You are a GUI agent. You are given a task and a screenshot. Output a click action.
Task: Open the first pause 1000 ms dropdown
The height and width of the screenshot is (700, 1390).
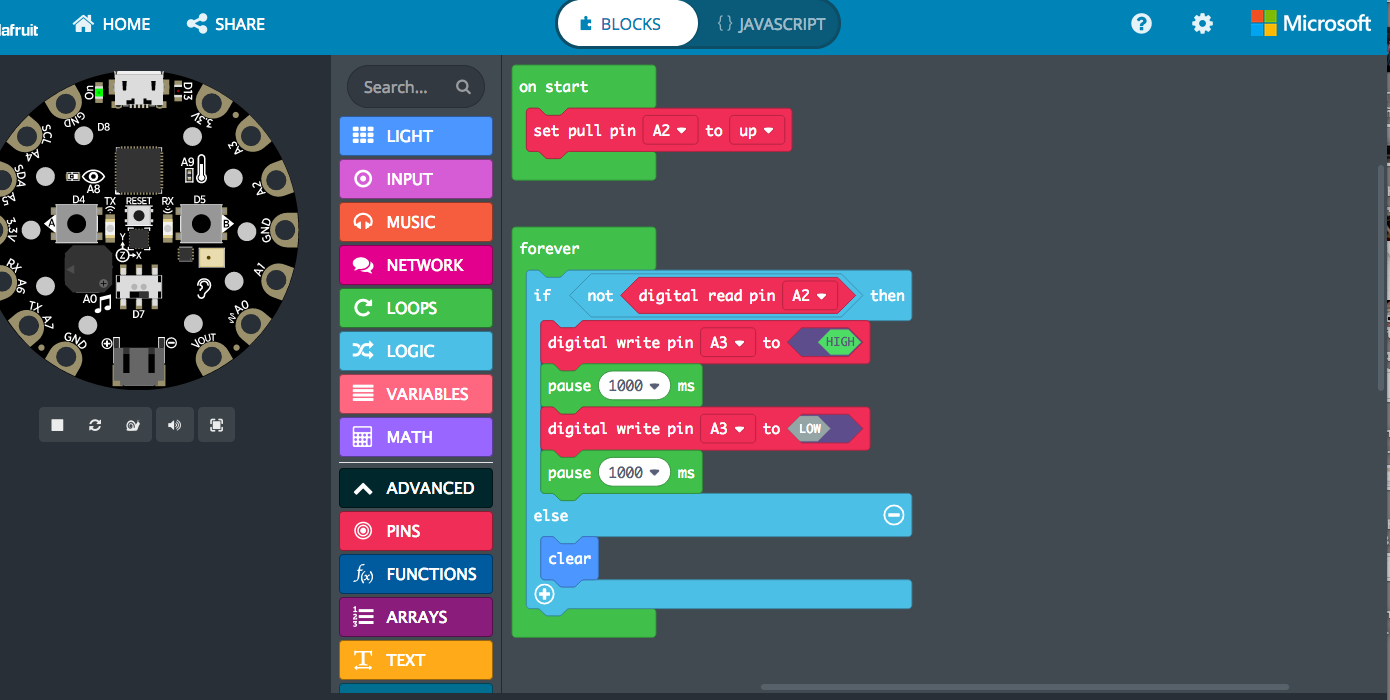click(634, 386)
